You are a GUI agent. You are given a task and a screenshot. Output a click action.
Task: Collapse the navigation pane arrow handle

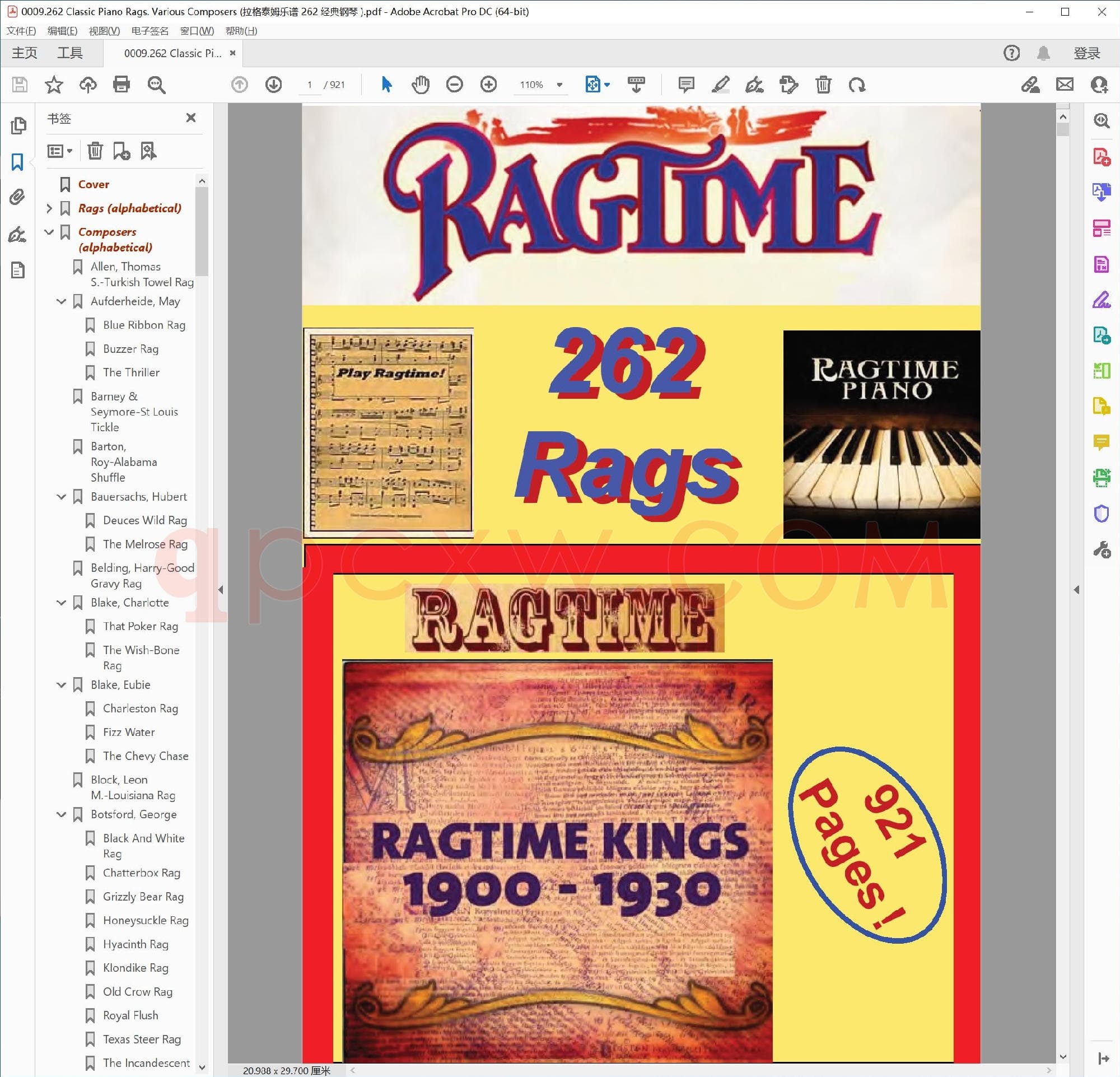click(x=221, y=590)
